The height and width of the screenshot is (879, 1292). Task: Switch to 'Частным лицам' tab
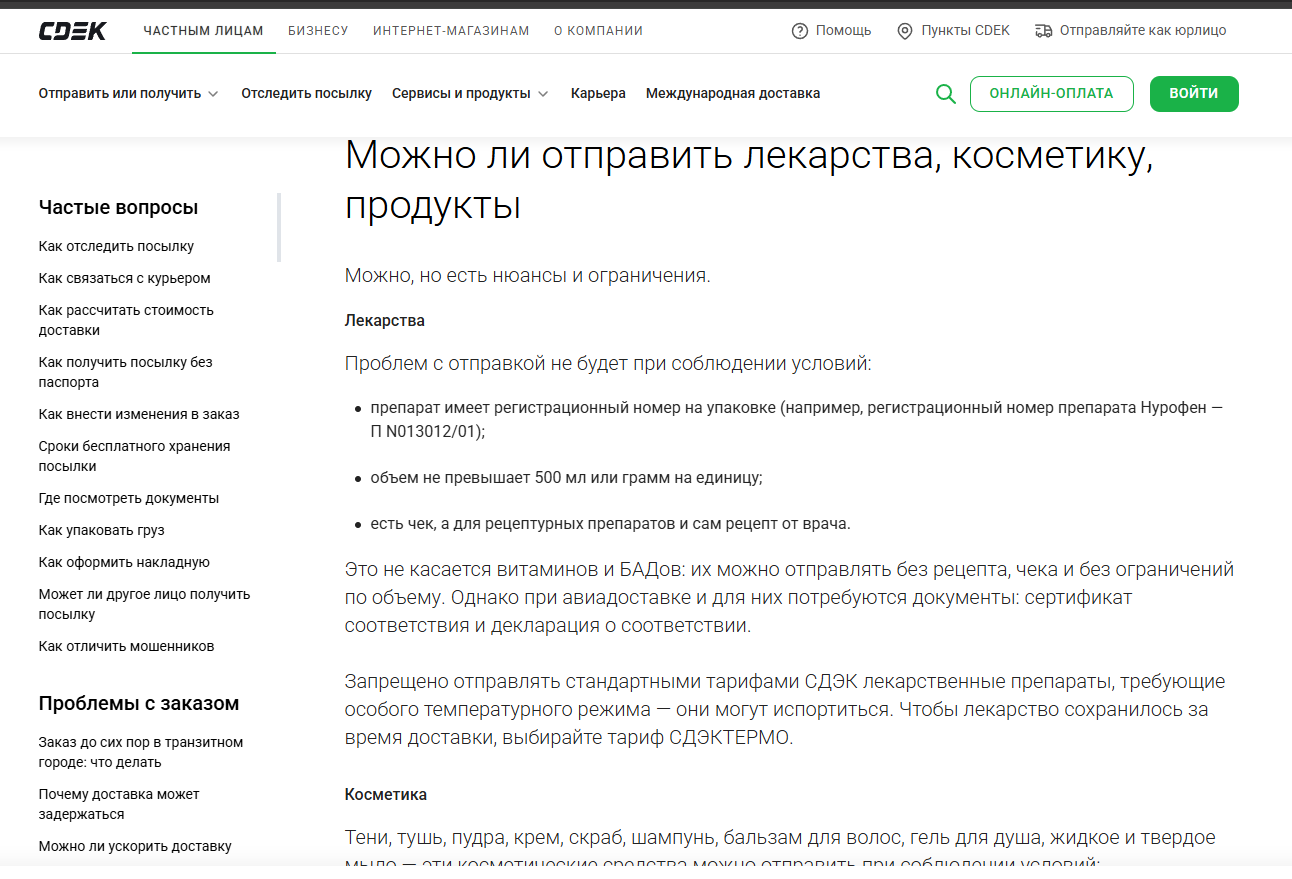pyautogui.click(x=203, y=31)
